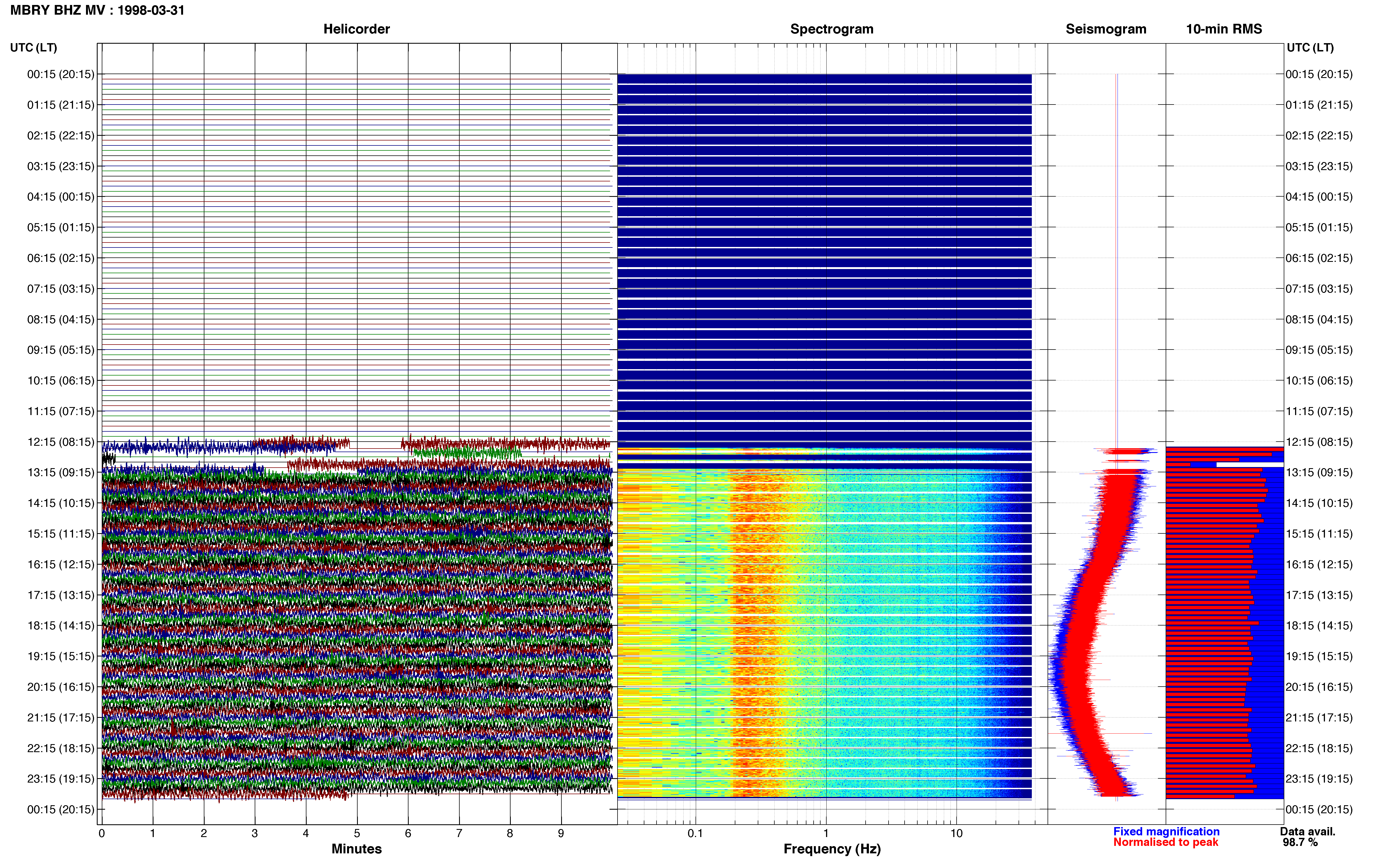Click the helicorder minute tick '9'
Image resolution: width=1388 pixels, height=868 pixels.
pyautogui.click(x=561, y=833)
